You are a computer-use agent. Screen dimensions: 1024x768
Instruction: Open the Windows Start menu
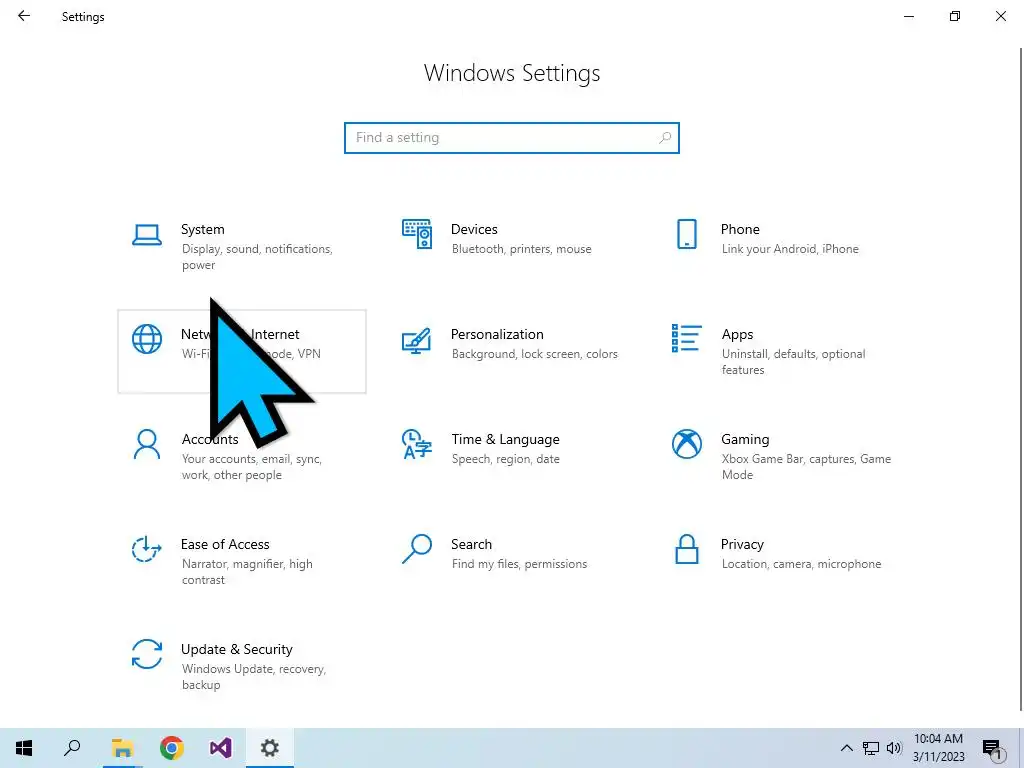click(x=24, y=748)
